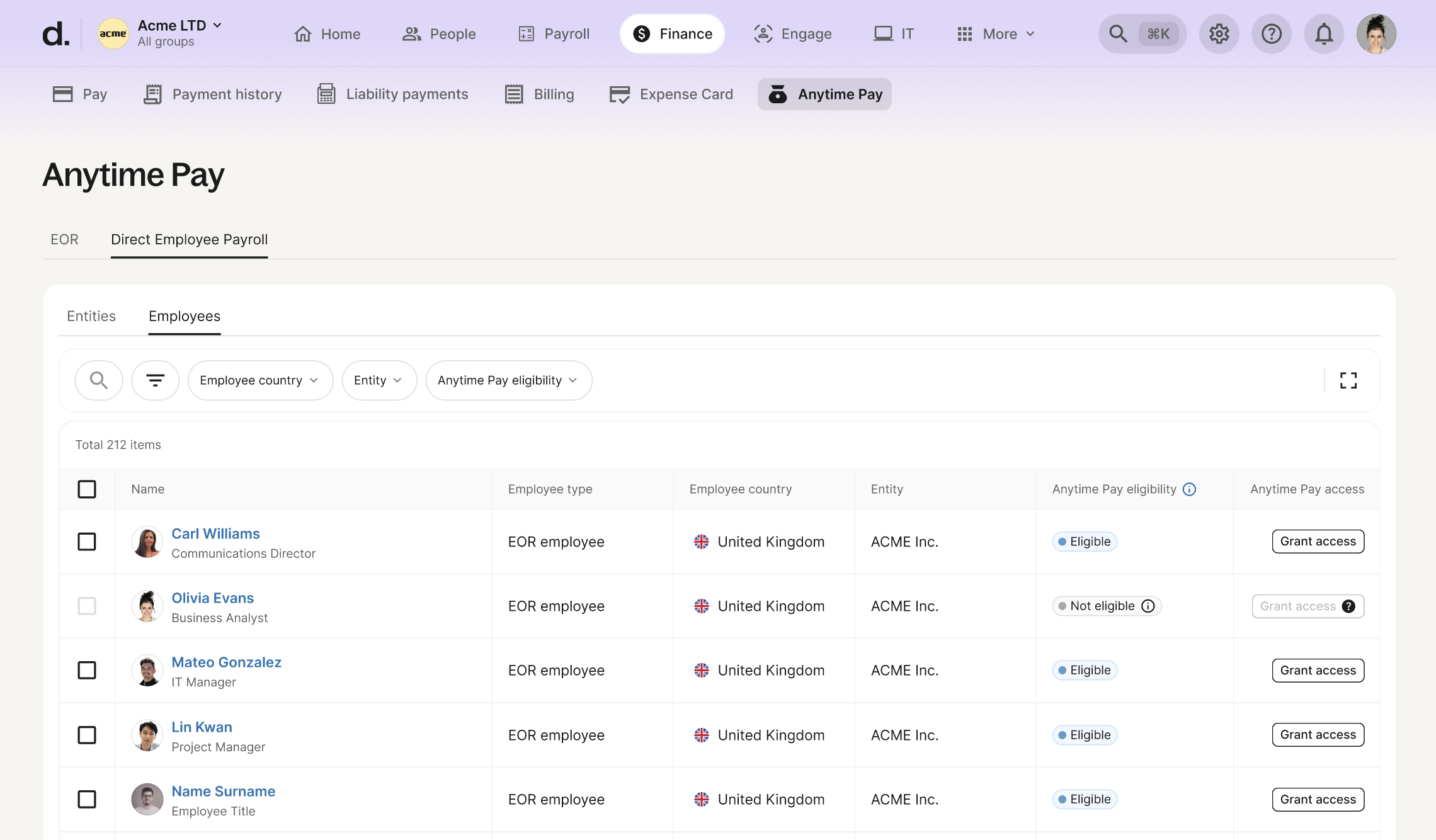Open the filter icon in the search bar
This screenshot has width=1436, height=840.
[x=155, y=380]
